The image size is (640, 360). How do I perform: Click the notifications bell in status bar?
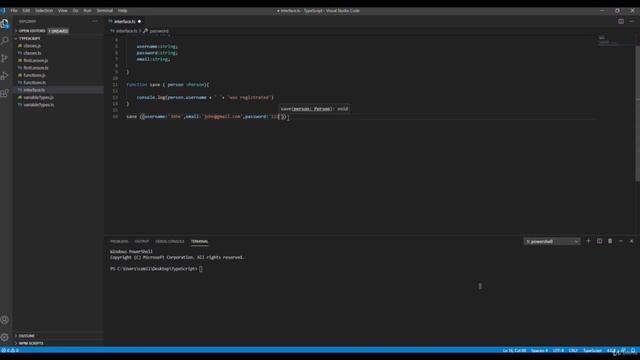[x=633, y=350]
